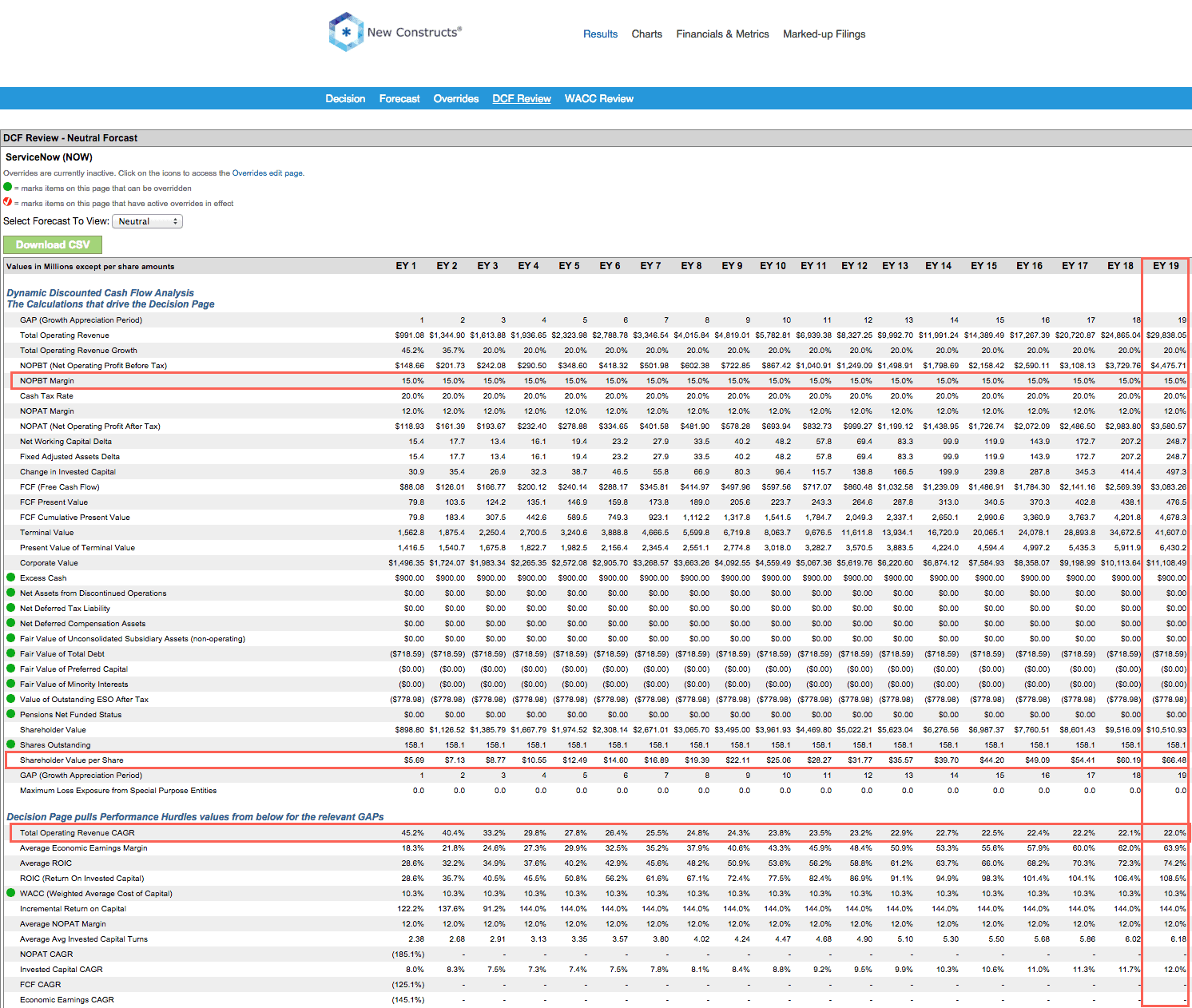
Task: Select override icon for Fair Value of Total Debt
Action: [x=10, y=653]
